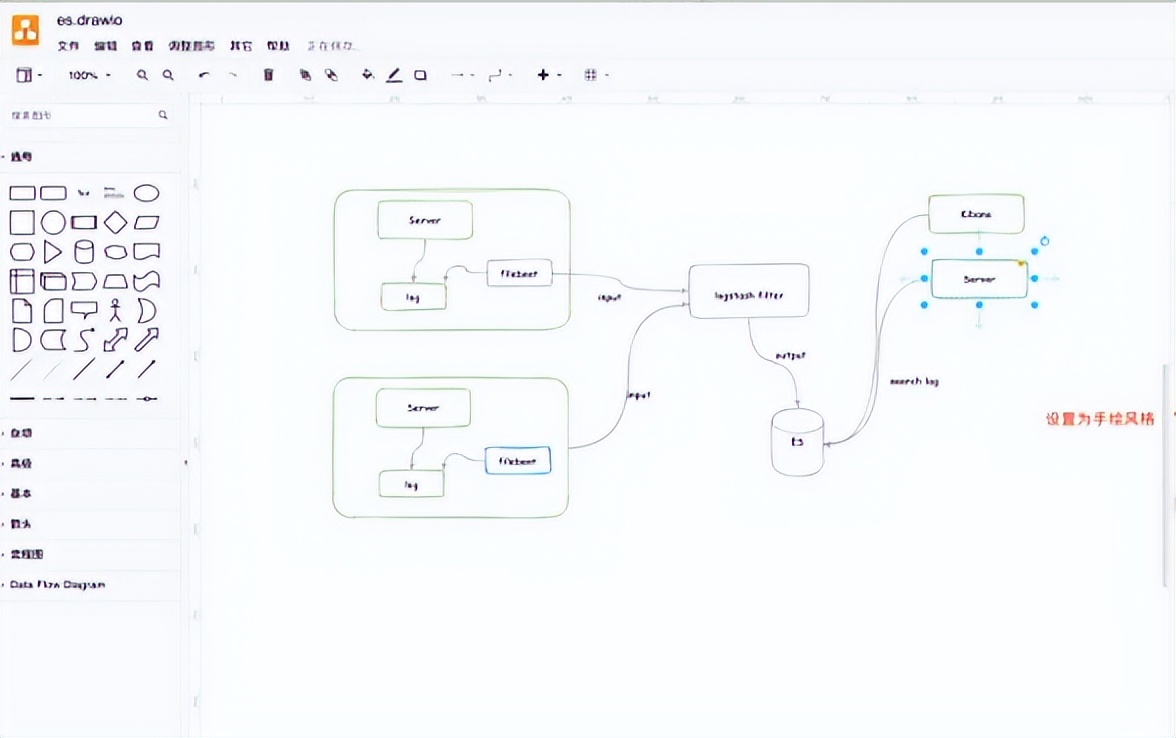Viewport: 1176px width, 738px height.
Task: Expand the Data Flow Diagram shape section
Action: pos(57,584)
